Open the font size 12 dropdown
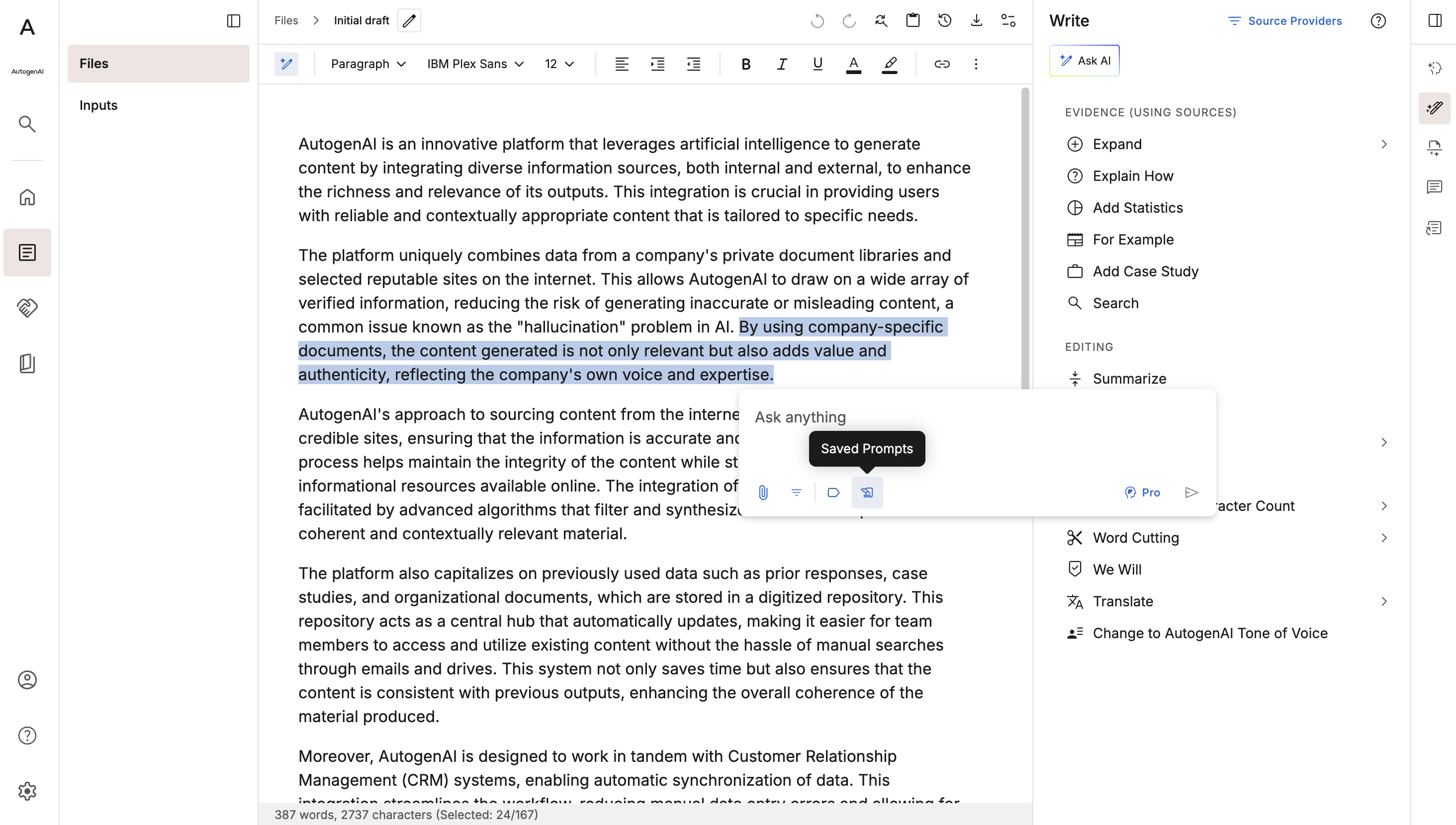The height and width of the screenshot is (825, 1456). click(559, 64)
